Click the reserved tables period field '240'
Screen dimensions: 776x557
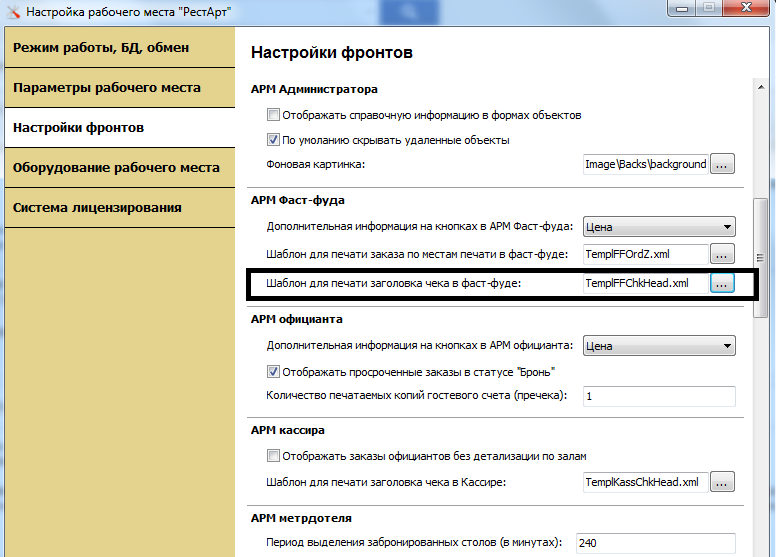(x=656, y=543)
